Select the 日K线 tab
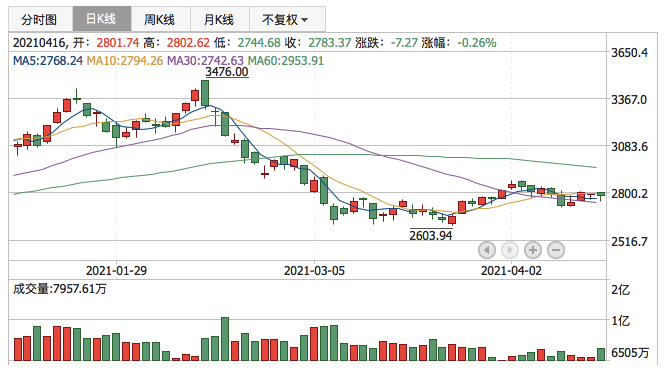This screenshot has height=368, width=664. 102,19
